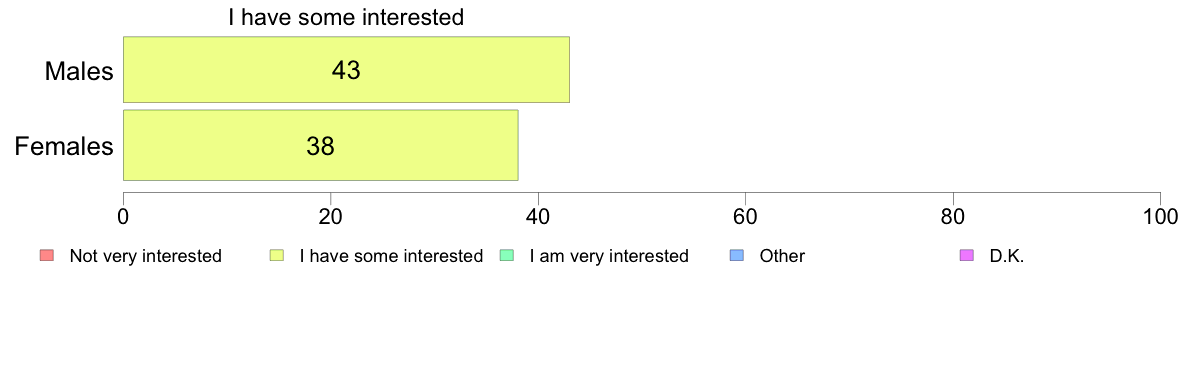Click the Males bar showing 43
This screenshot has height=368, width=1188.
[x=346, y=70]
